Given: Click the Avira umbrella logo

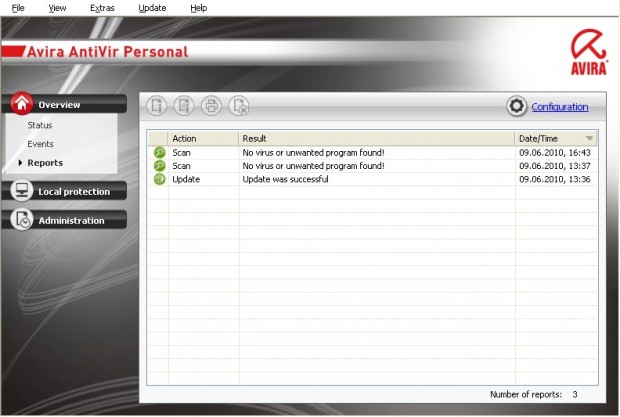Looking at the screenshot, I should pos(588,52).
